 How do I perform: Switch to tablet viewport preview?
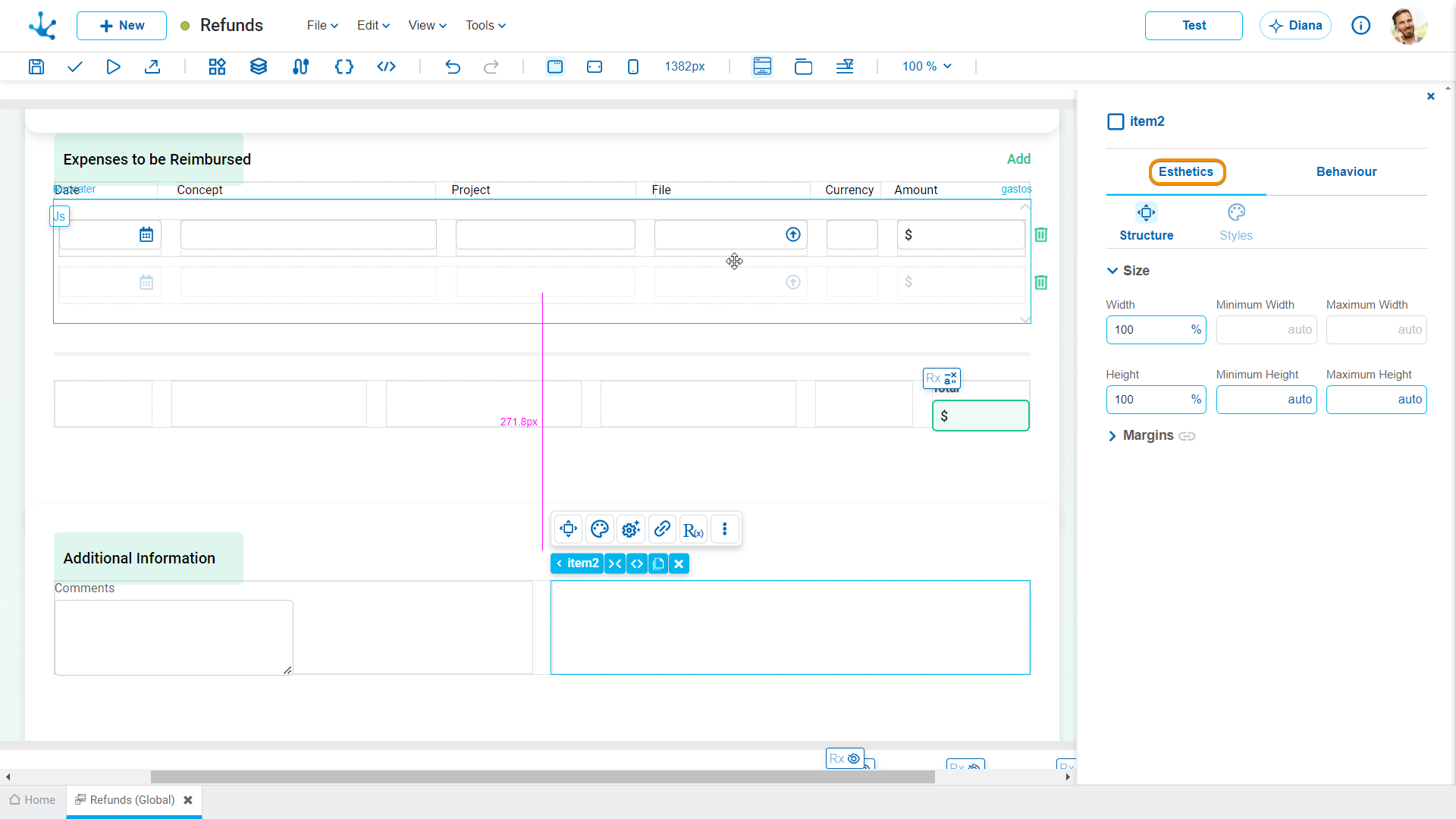pos(595,67)
